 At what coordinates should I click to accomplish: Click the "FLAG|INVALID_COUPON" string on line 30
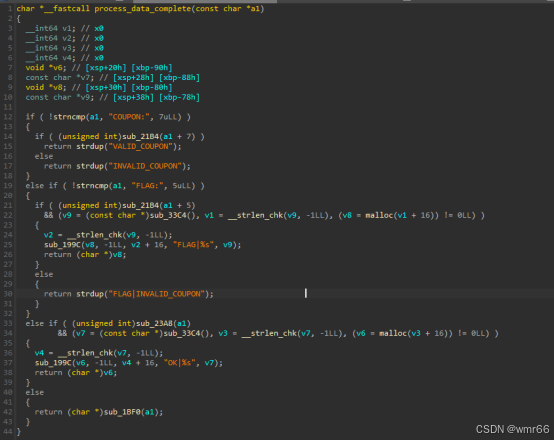157,294
